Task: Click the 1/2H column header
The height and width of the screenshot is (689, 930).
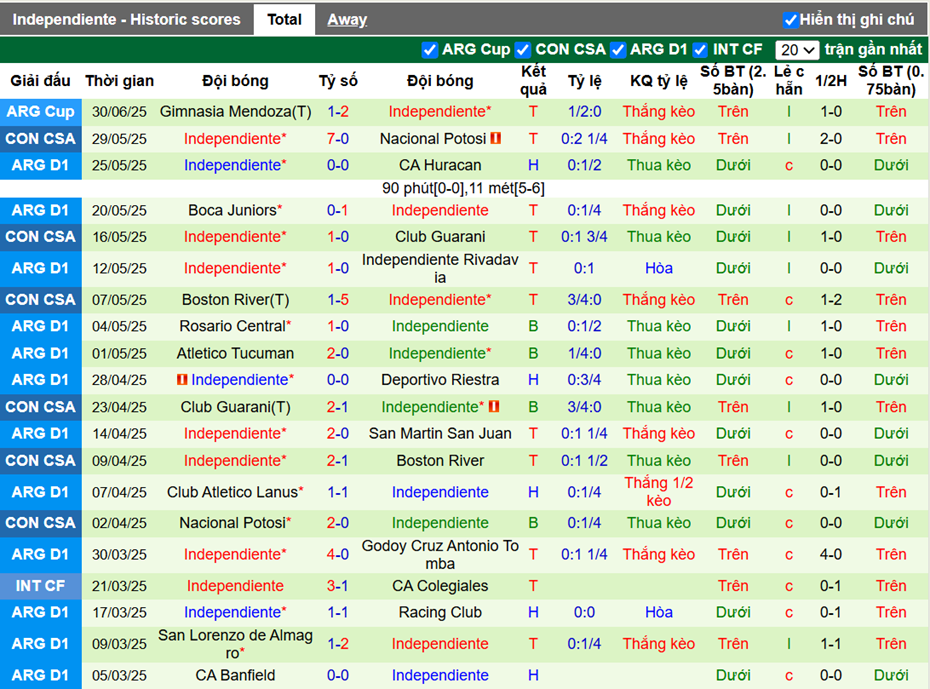Action: click(x=830, y=81)
